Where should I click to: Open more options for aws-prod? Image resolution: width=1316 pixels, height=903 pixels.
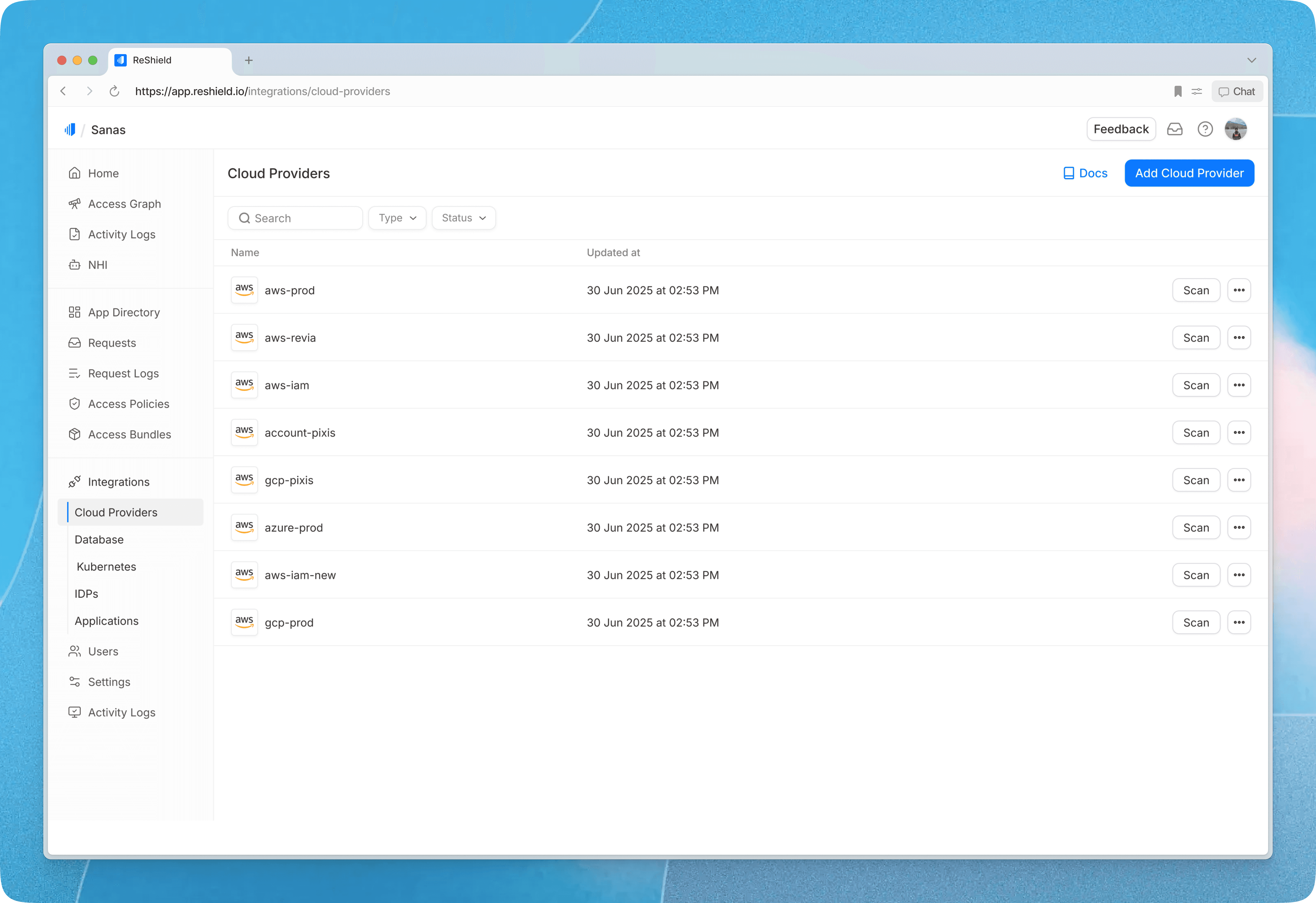(1239, 290)
